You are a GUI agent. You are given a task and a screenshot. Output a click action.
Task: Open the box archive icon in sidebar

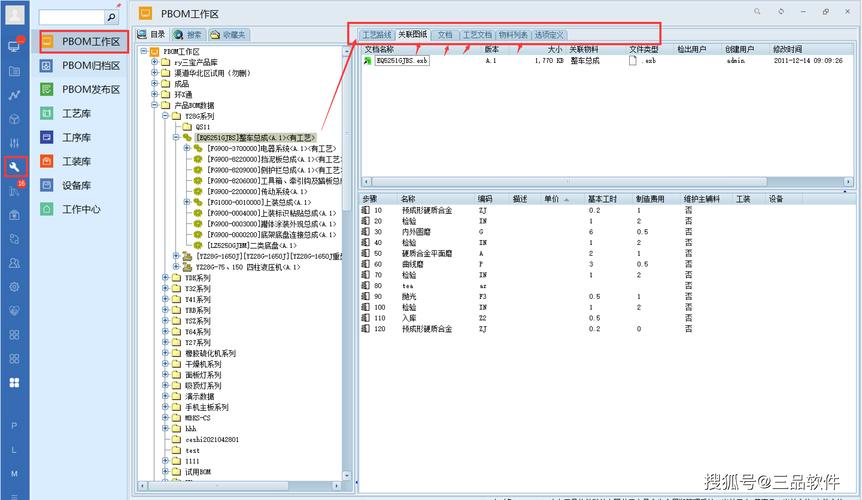click(14, 215)
